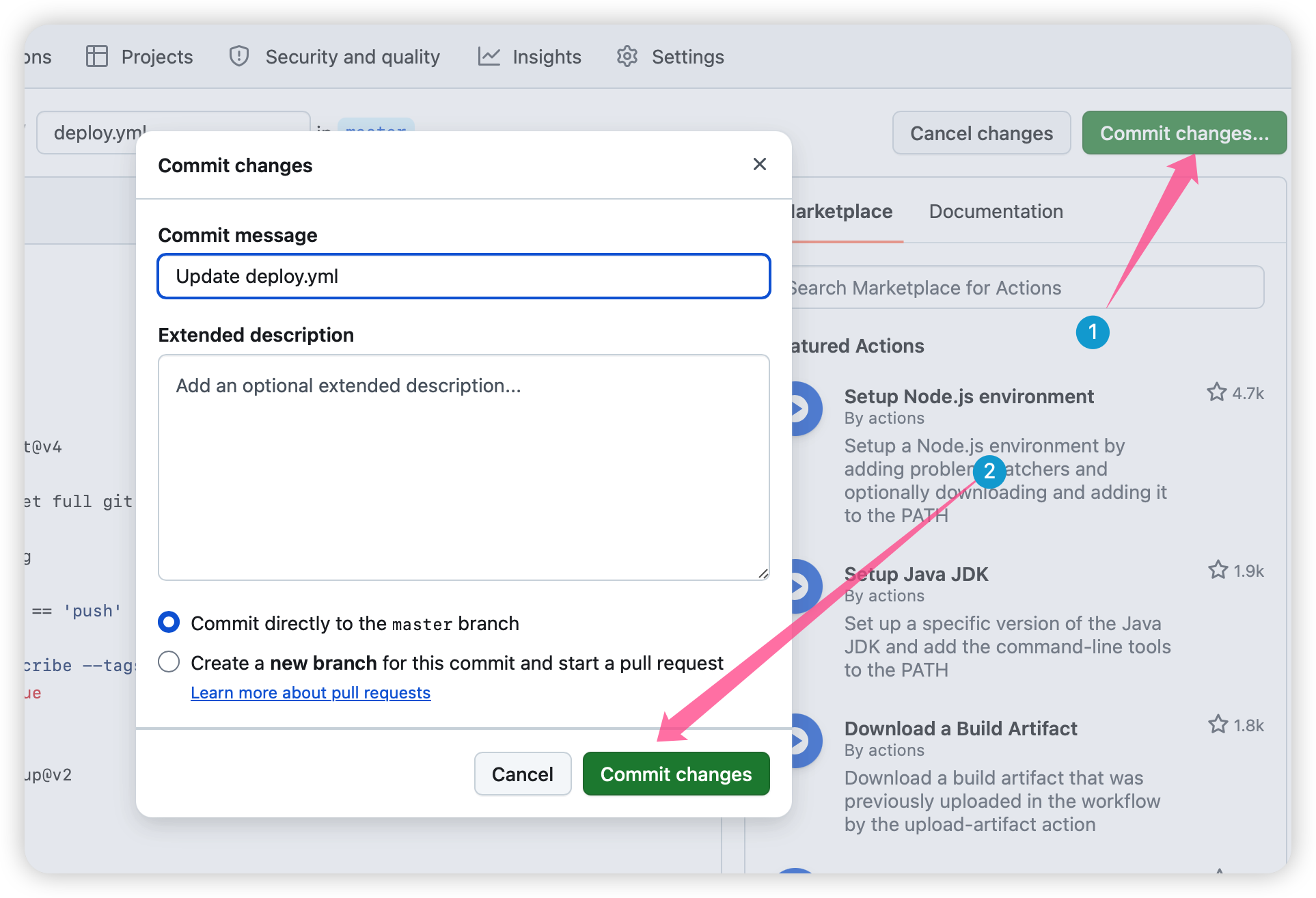Click the Search Marketplace for Actions field

click(x=1025, y=288)
